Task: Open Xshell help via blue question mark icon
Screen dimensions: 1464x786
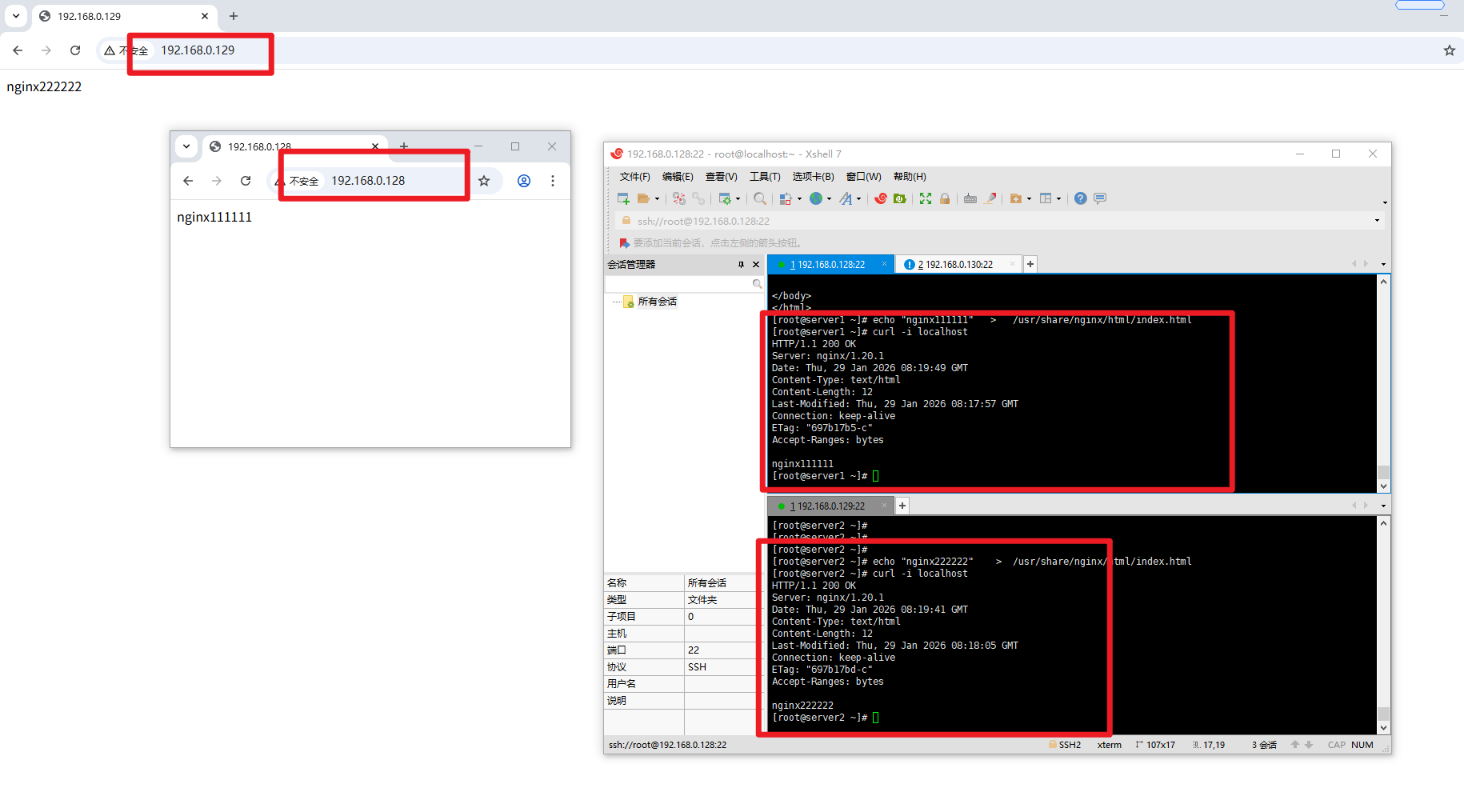Action: (1080, 199)
